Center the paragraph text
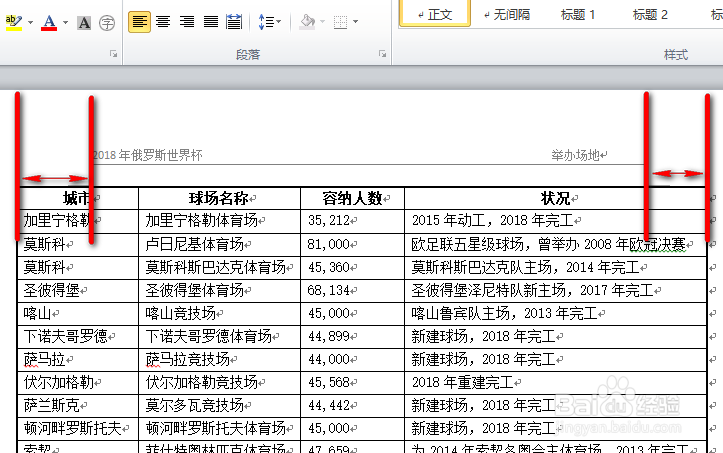Image resolution: width=723 pixels, height=453 pixels. click(x=163, y=22)
